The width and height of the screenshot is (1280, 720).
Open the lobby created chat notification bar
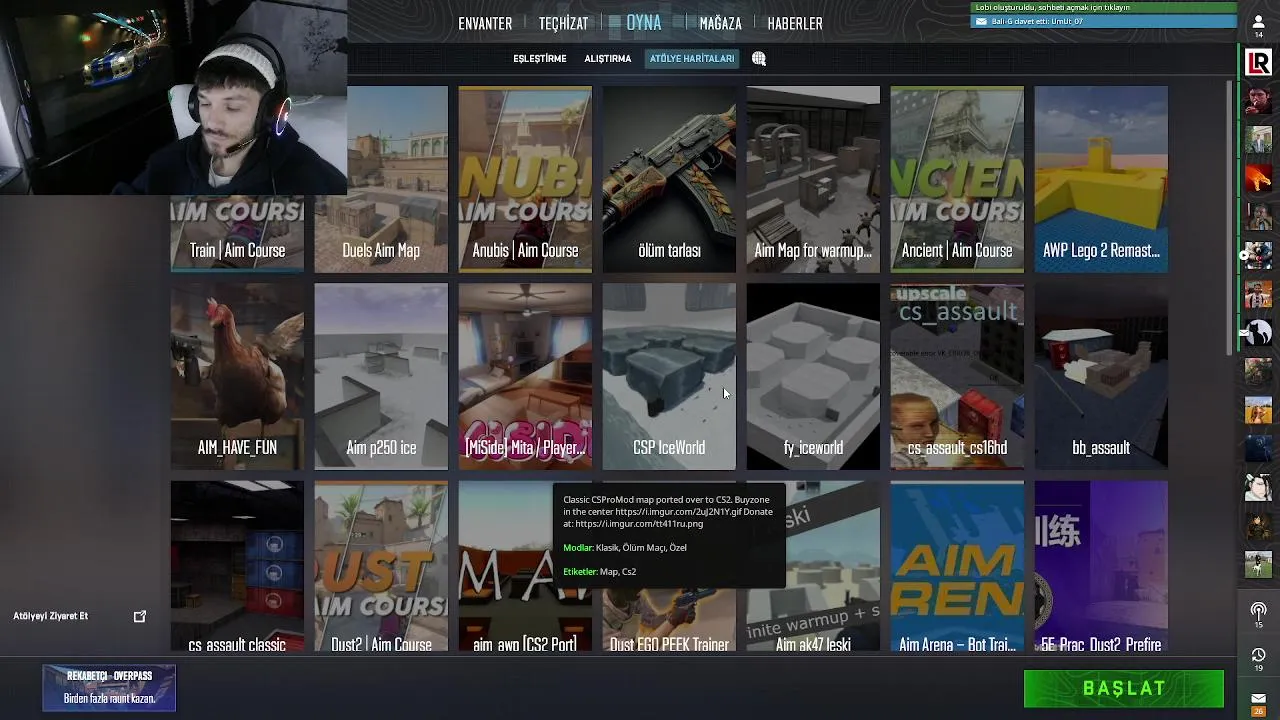(1104, 7)
